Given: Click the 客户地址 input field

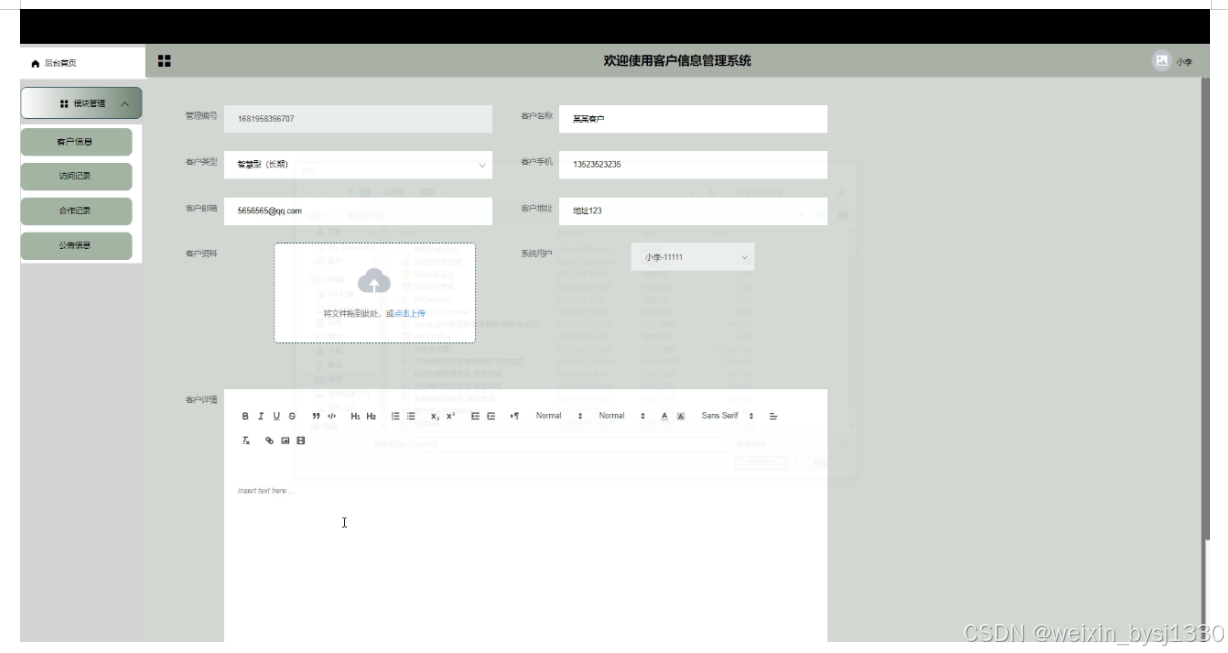Looking at the screenshot, I should click(693, 211).
